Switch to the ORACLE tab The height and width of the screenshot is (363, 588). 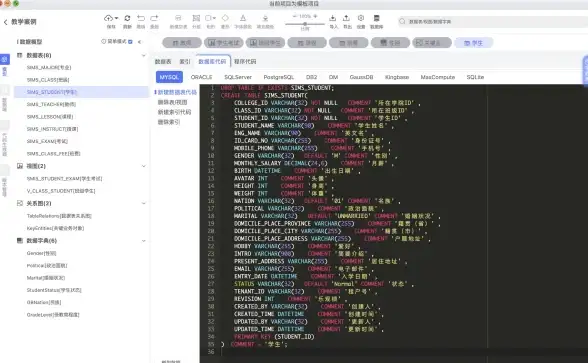click(201, 77)
